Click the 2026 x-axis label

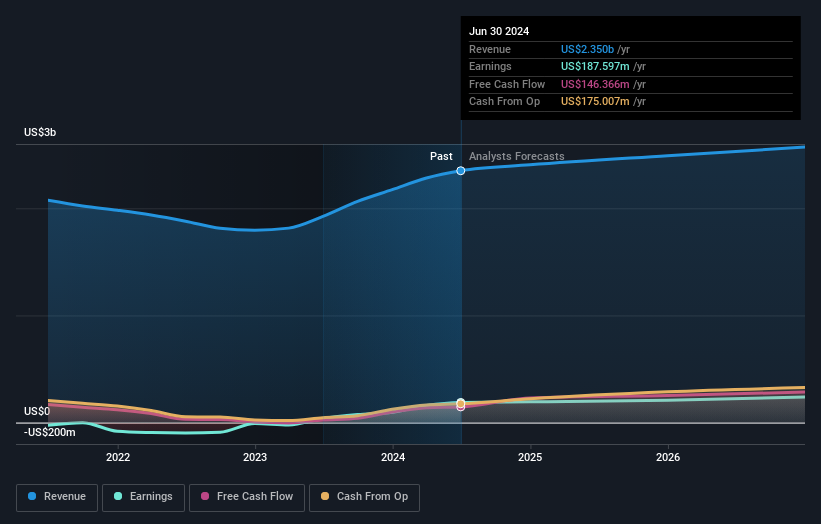[x=668, y=457]
